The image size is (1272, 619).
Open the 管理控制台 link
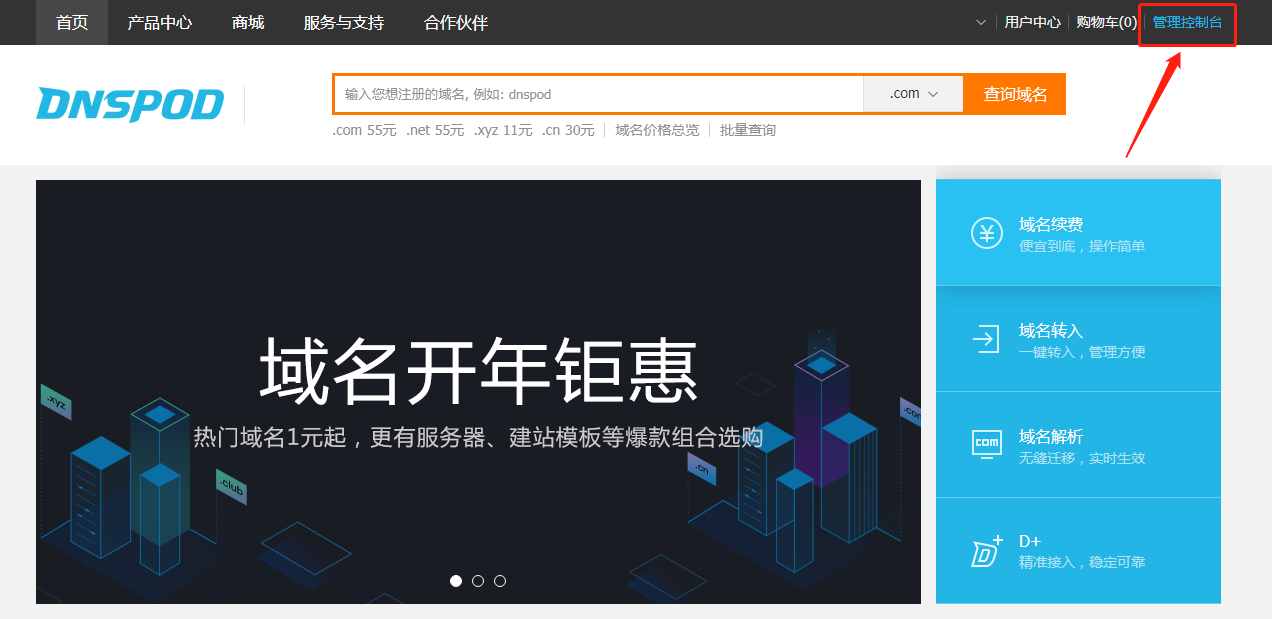tap(1187, 22)
